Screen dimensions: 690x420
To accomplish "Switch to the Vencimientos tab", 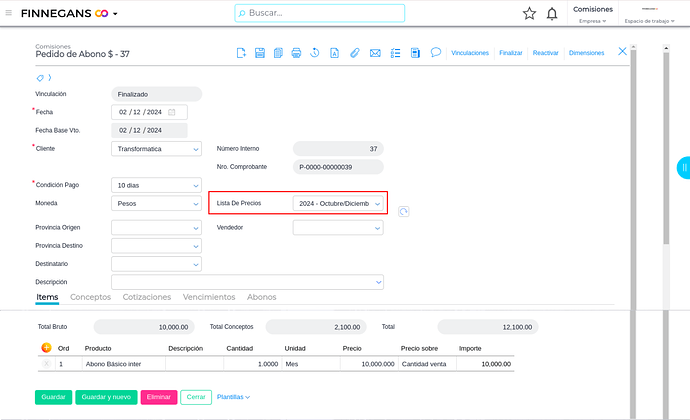I will pos(208,297).
